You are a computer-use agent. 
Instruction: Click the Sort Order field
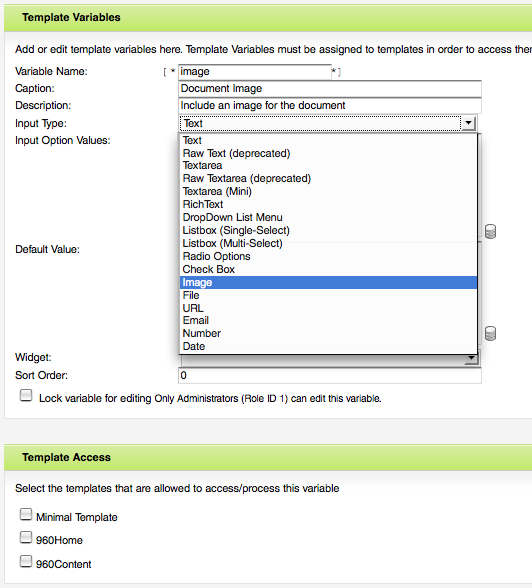coord(330,375)
